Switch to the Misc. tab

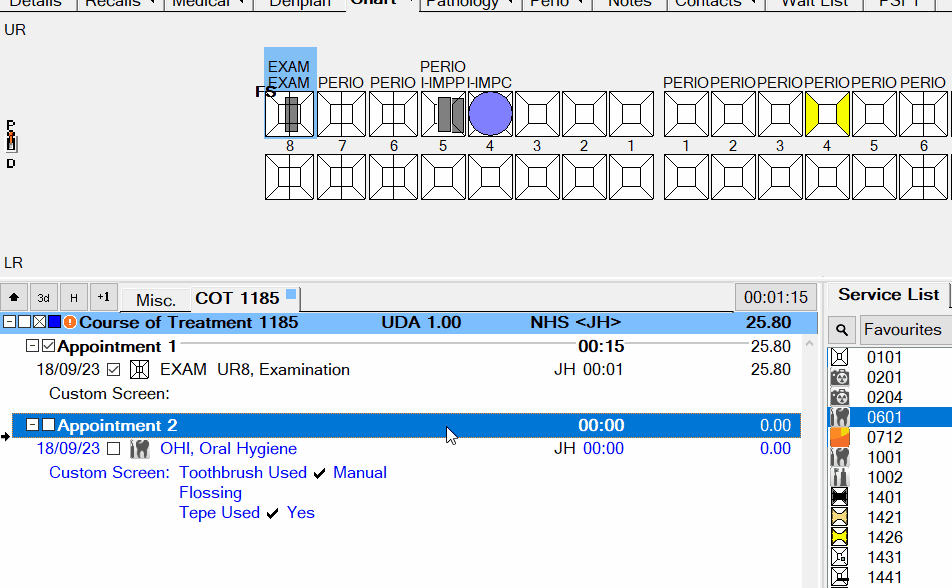pyautogui.click(x=155, y=300)
